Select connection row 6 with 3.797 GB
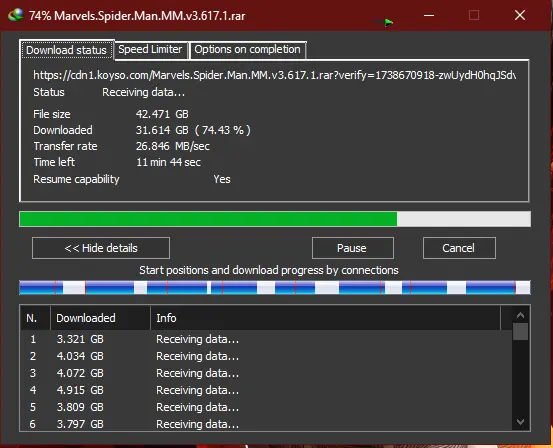This screenshot has width=553, height=448. (266, 424)
